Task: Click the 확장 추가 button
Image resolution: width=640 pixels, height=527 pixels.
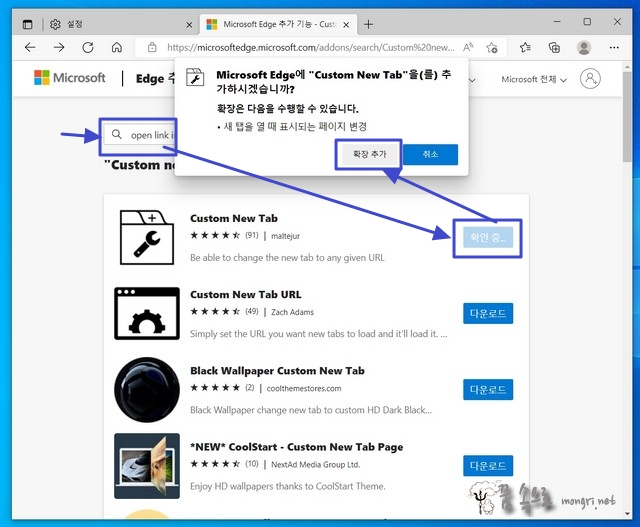Action: pos(369,154)
